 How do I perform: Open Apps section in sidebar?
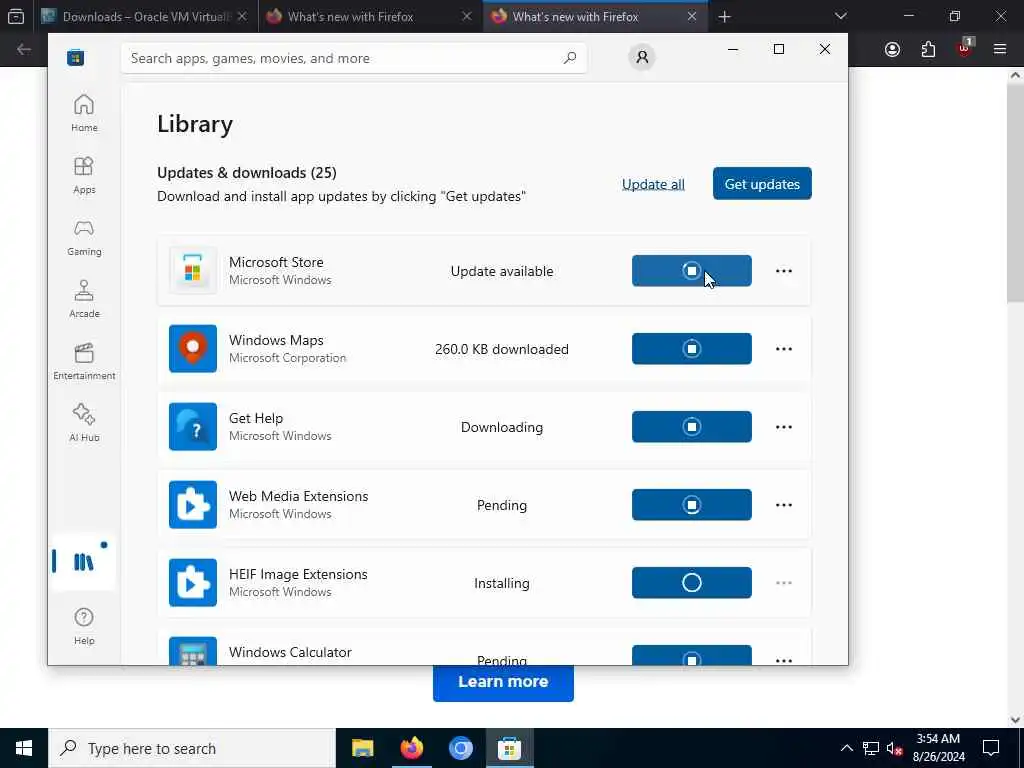click(84, 175)
